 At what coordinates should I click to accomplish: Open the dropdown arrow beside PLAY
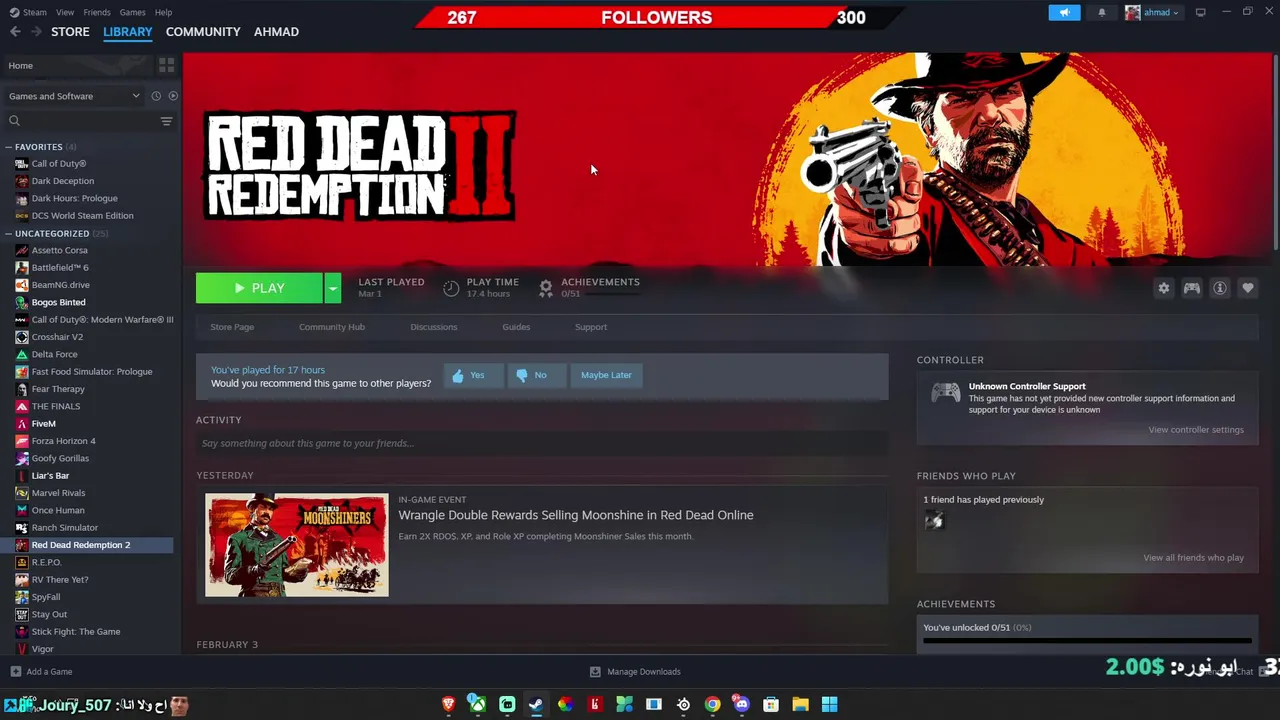coord(333,288)
